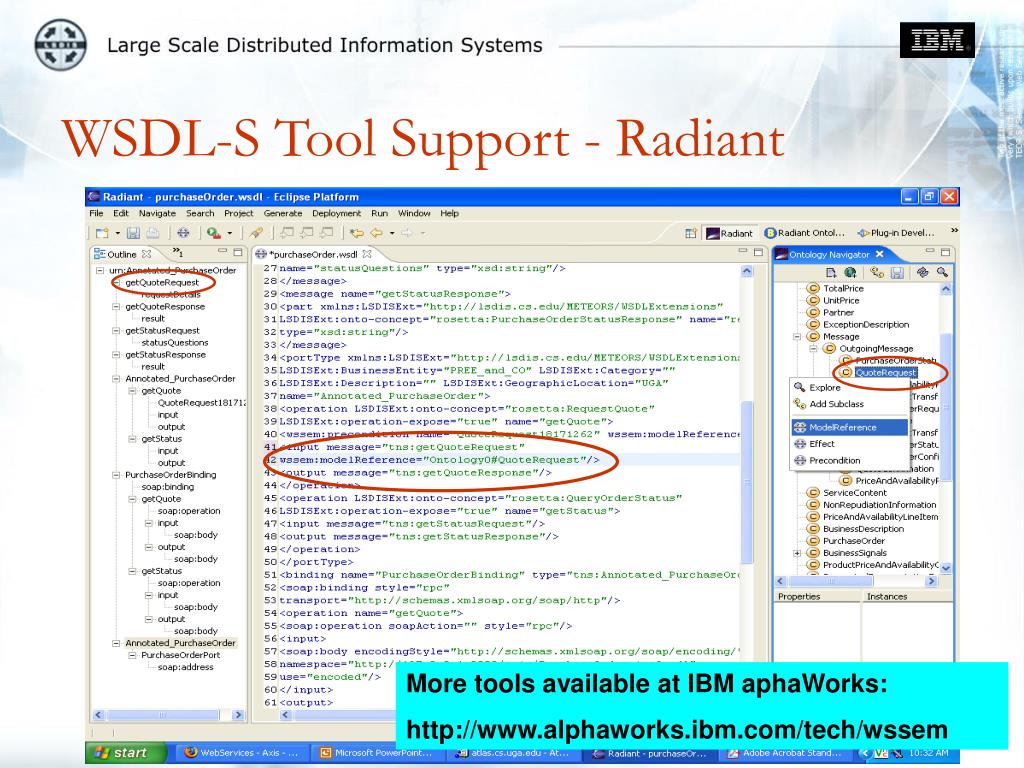Open the Deployment menu
Screen dimensions: 1024x768
(336, 213)
